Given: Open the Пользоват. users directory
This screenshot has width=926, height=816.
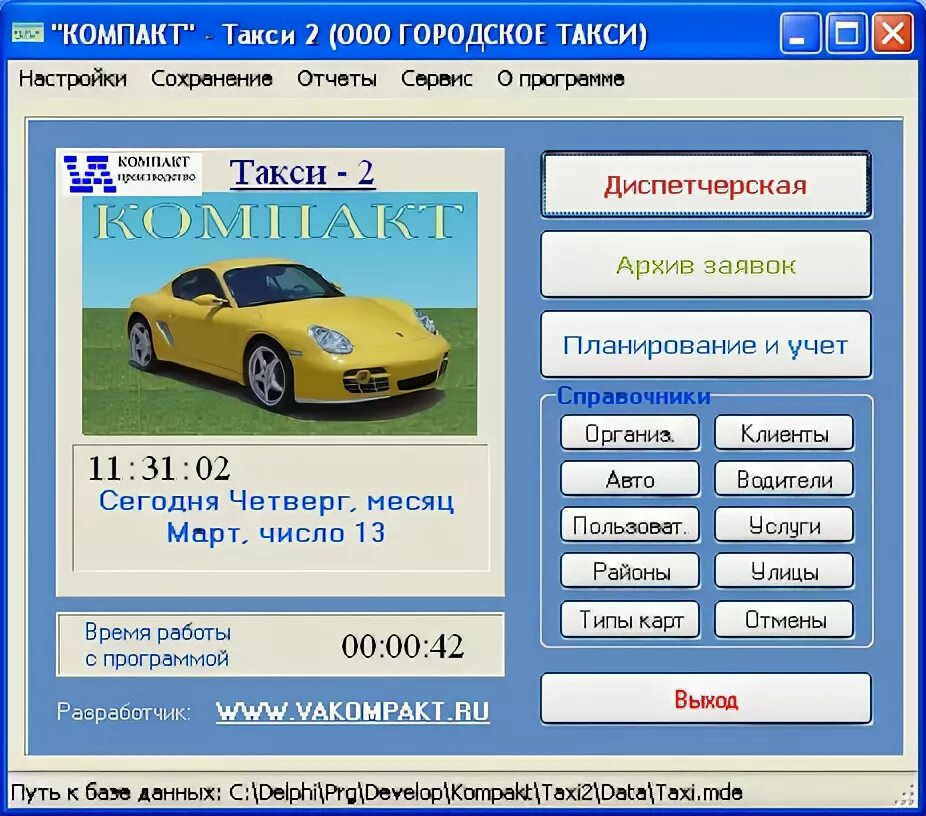Looking at the screenshot, I should coord(628,524).
